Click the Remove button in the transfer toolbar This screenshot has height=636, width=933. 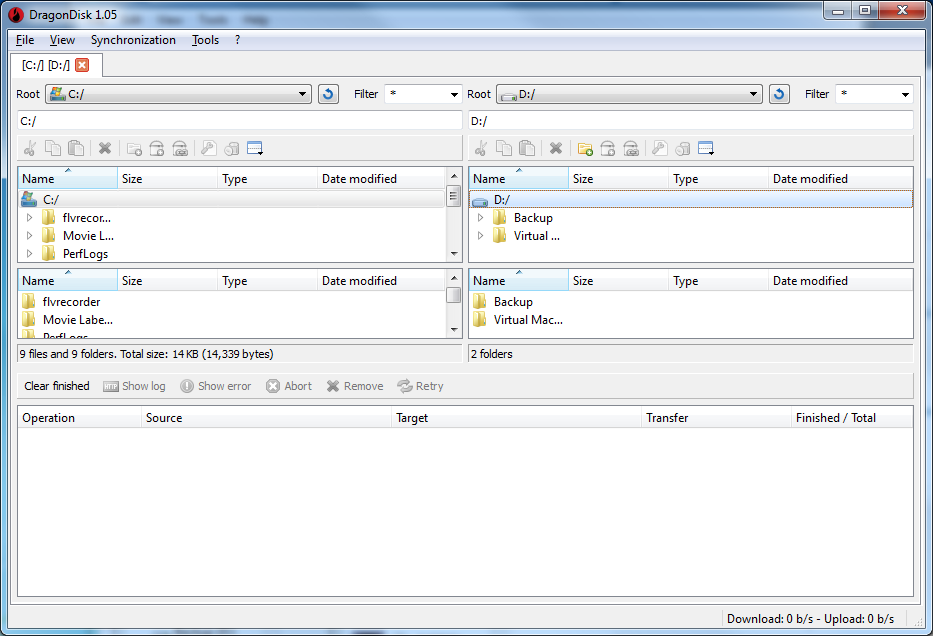355,386
